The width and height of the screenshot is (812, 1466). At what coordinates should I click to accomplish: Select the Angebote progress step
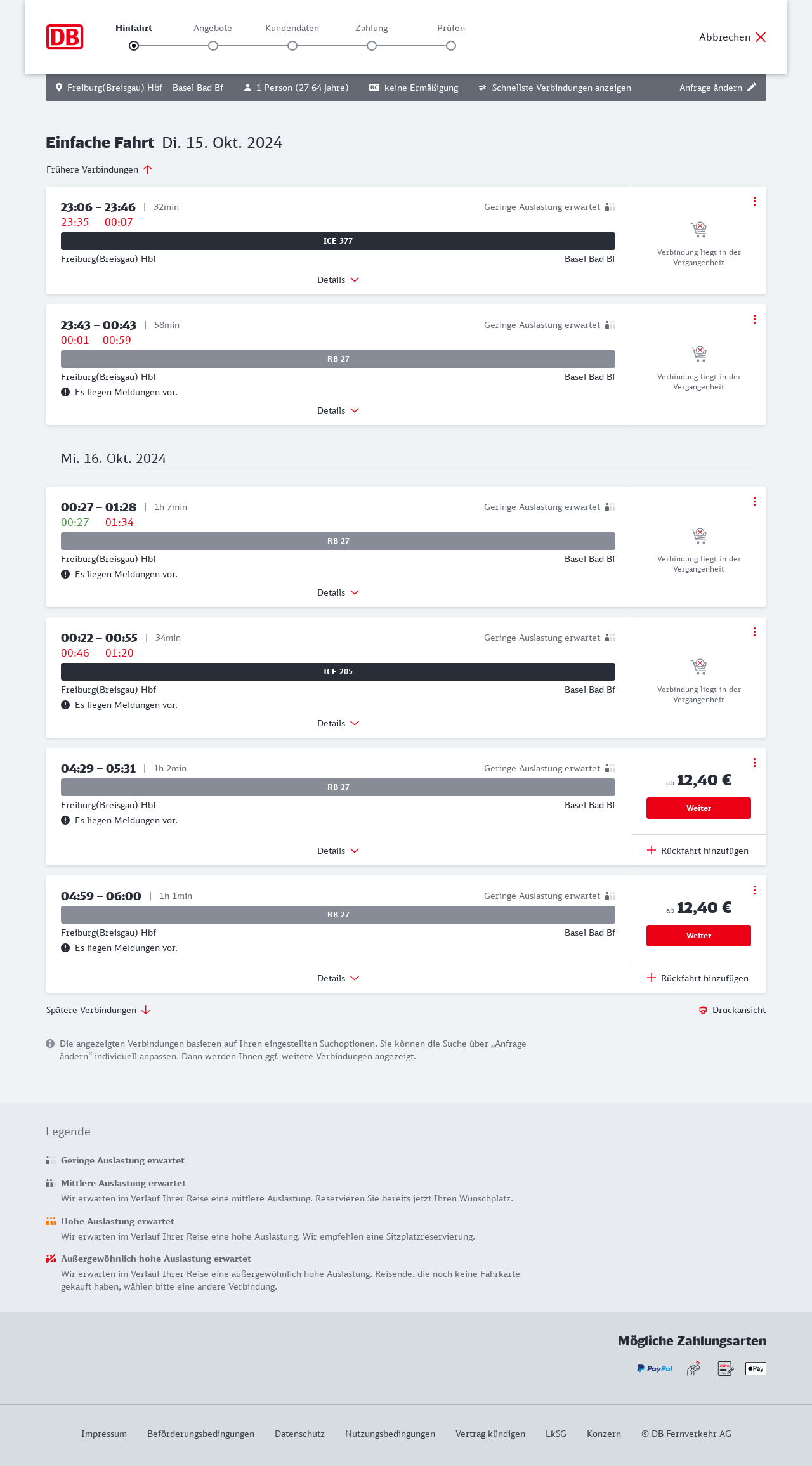213,46
